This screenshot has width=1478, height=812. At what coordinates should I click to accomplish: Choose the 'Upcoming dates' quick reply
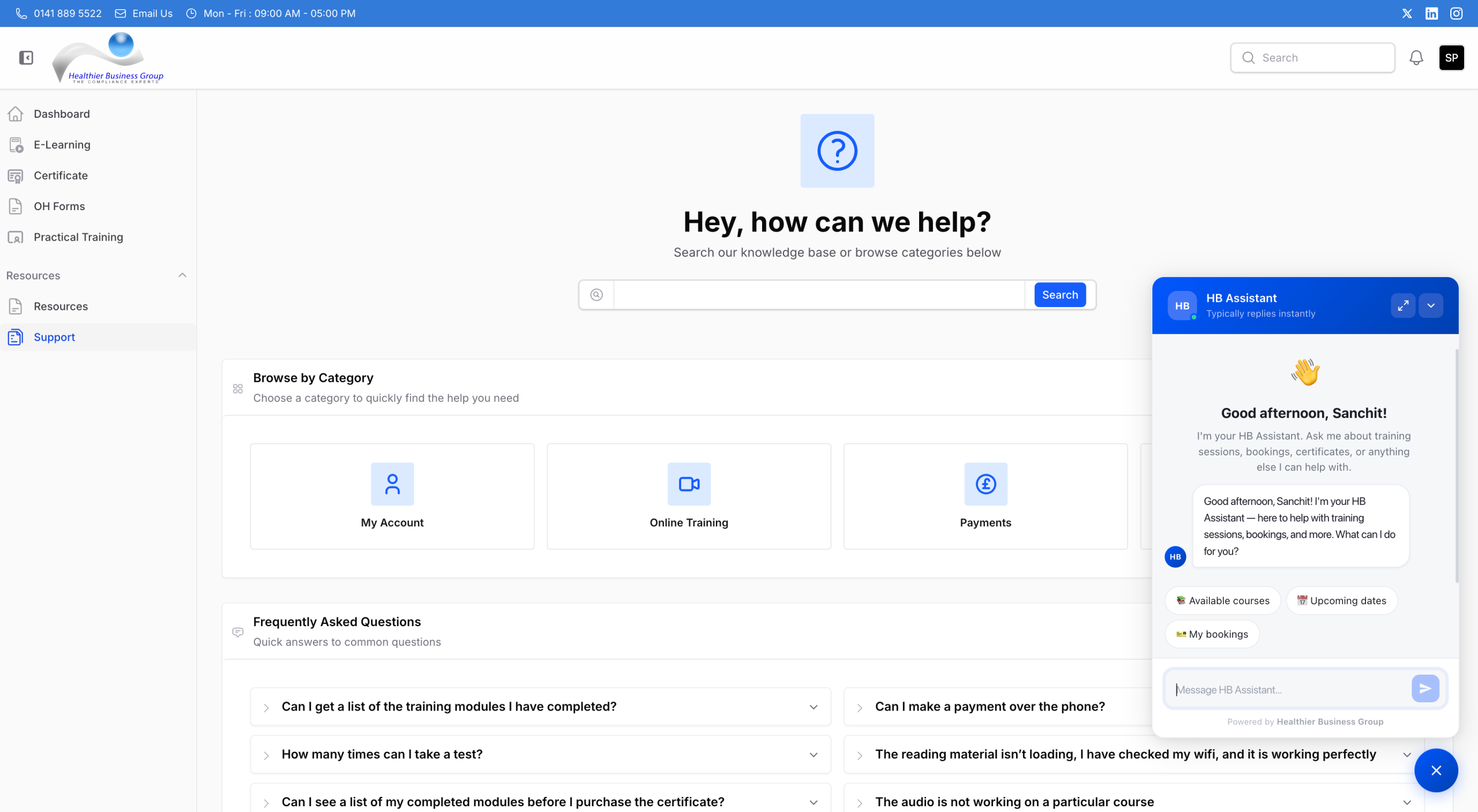(x=1341, y=601)
